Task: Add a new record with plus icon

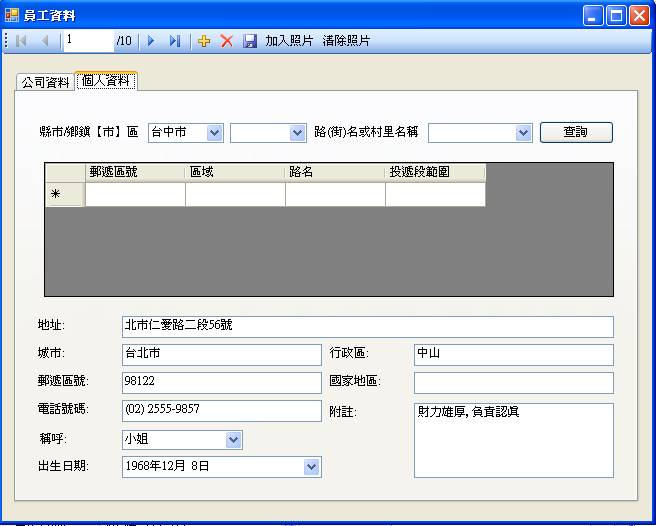Action: [204, 41]
